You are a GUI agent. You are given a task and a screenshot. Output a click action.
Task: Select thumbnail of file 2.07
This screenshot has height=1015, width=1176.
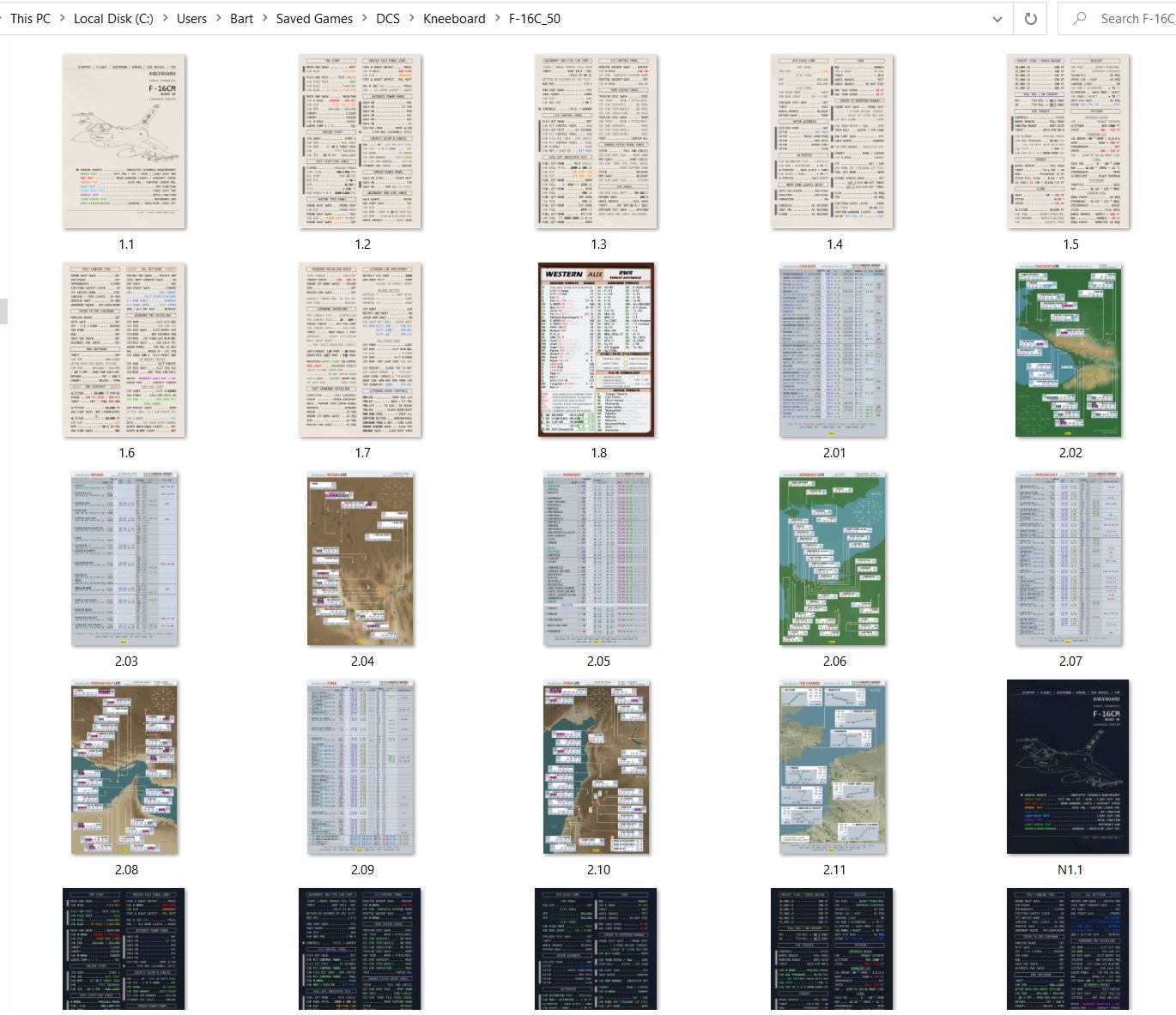[x=1069, y=559]
